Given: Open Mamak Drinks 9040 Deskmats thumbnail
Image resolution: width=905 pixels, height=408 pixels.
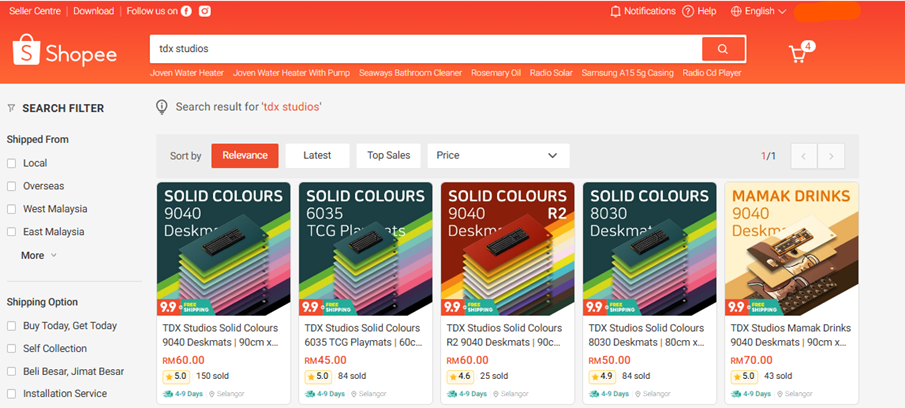Looking at the screenshot, I should point(791,249).
